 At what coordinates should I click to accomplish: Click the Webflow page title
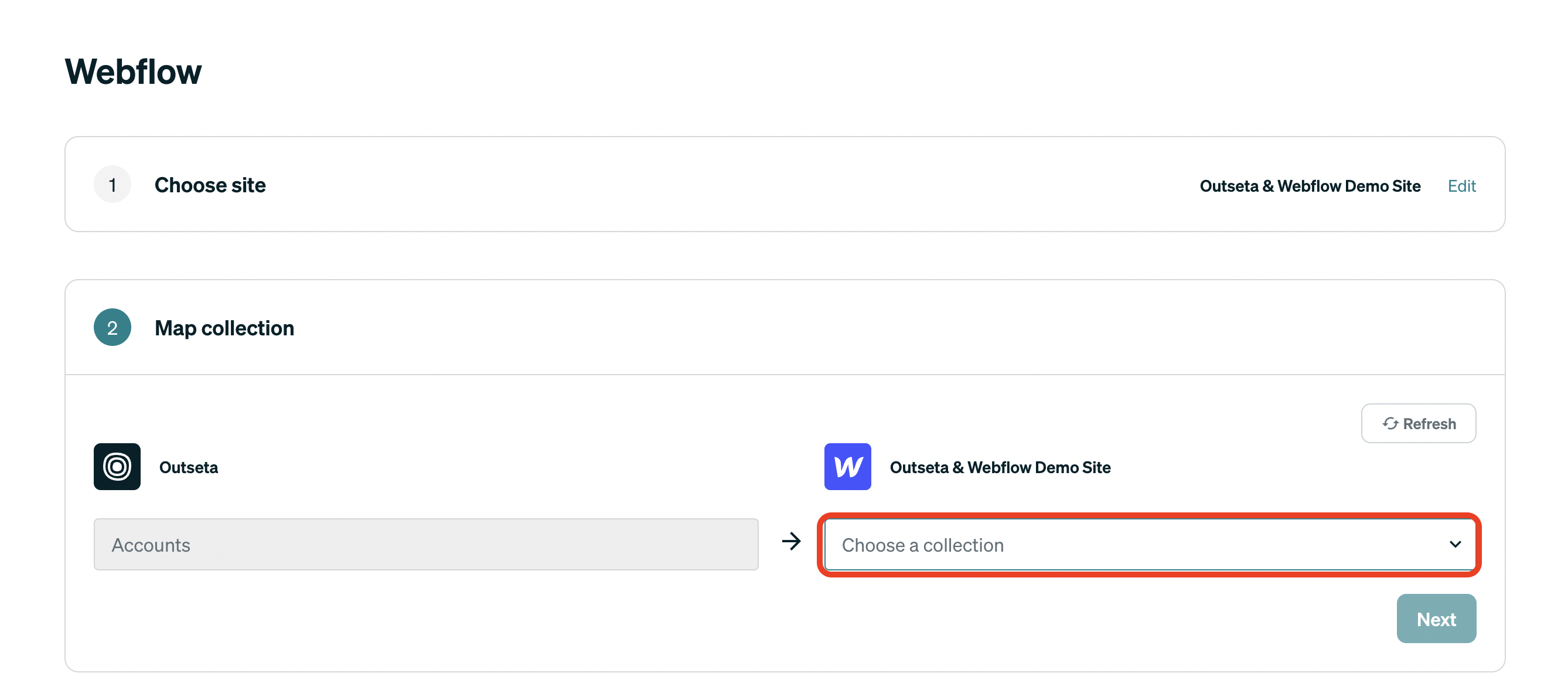point(132,72)
